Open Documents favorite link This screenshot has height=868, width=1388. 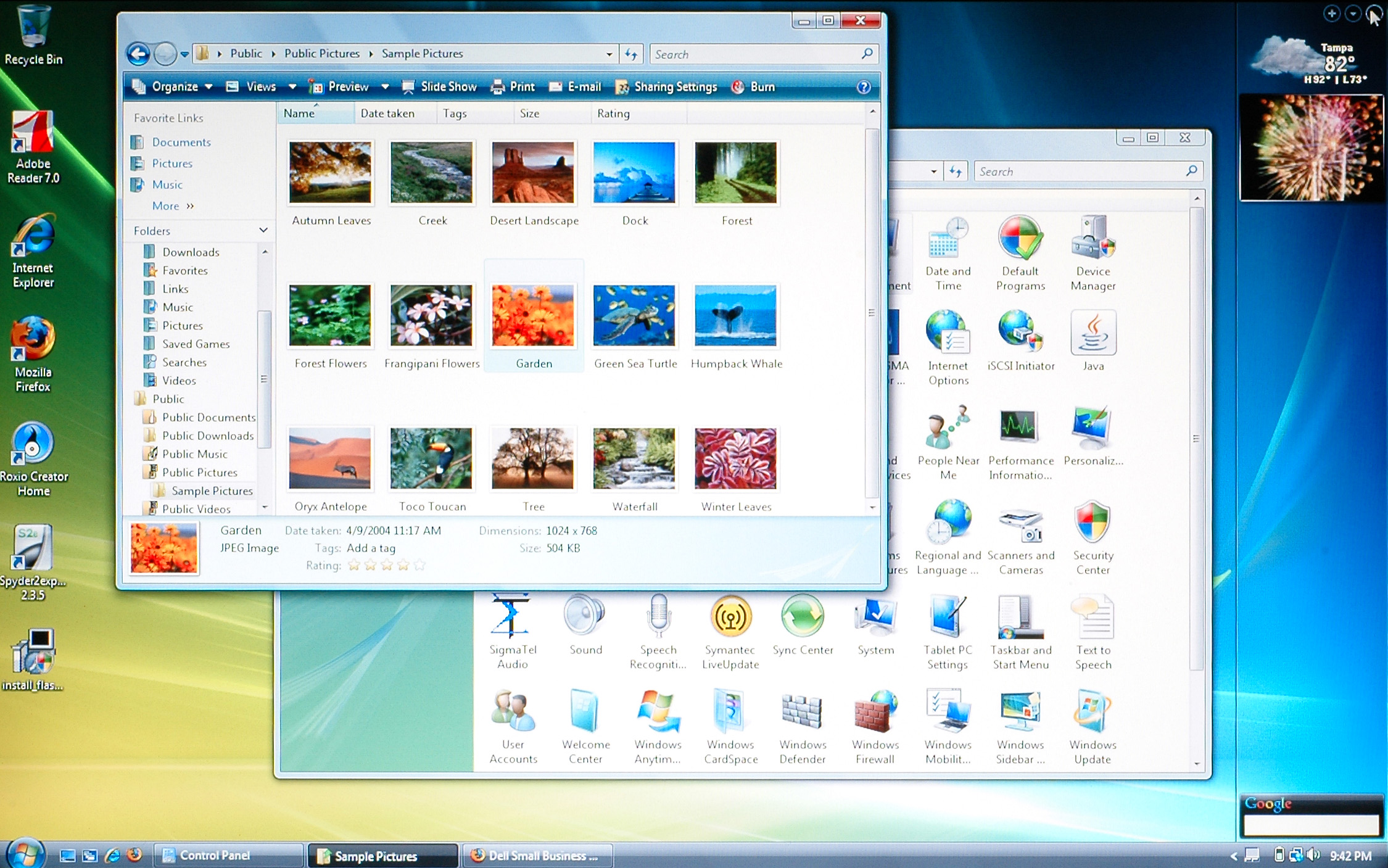[x=171, y=143]
